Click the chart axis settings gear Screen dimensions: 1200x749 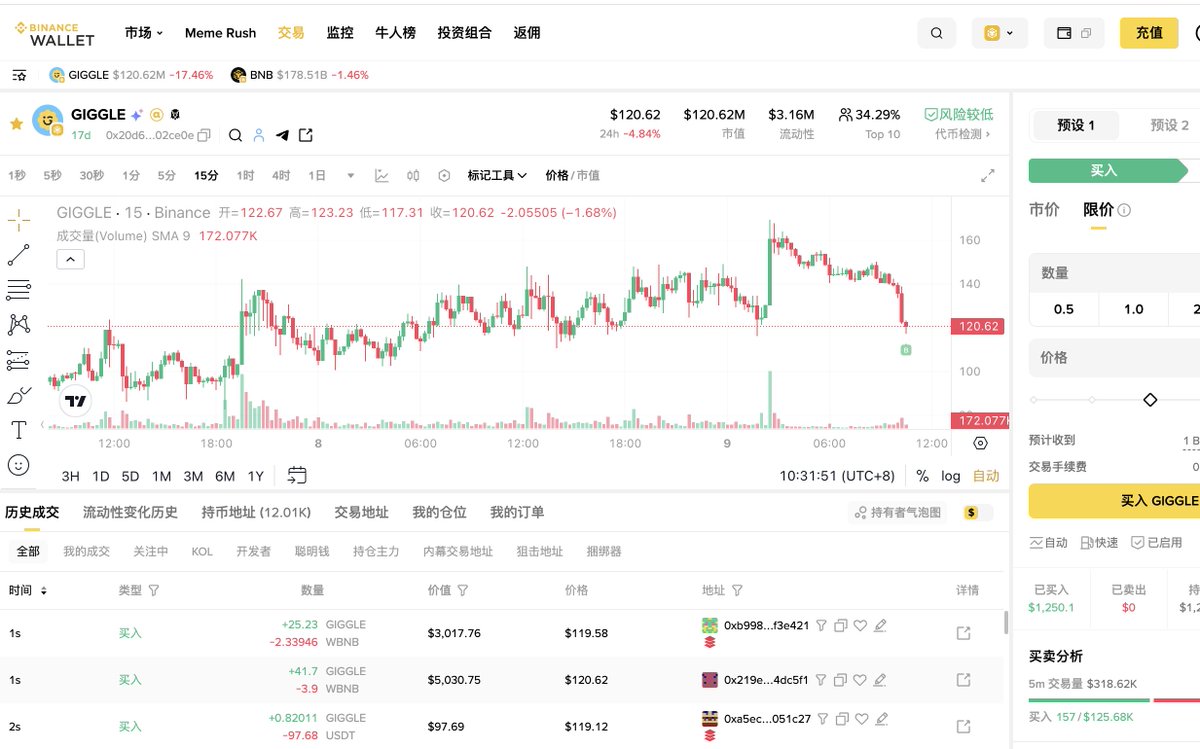point(980,443)
